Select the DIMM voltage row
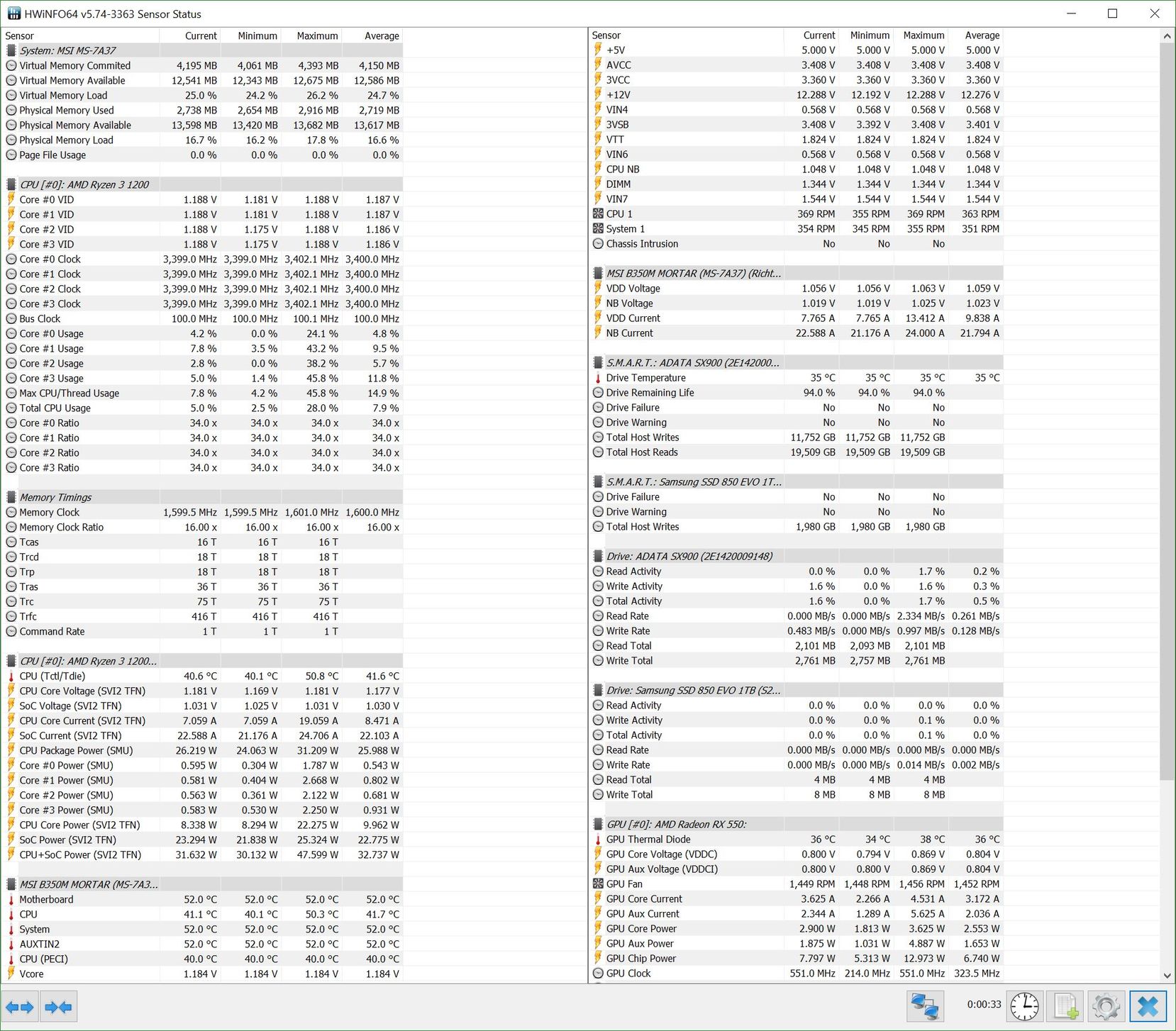This screenshot has width=1176, height=1031. tap(797, 184)
